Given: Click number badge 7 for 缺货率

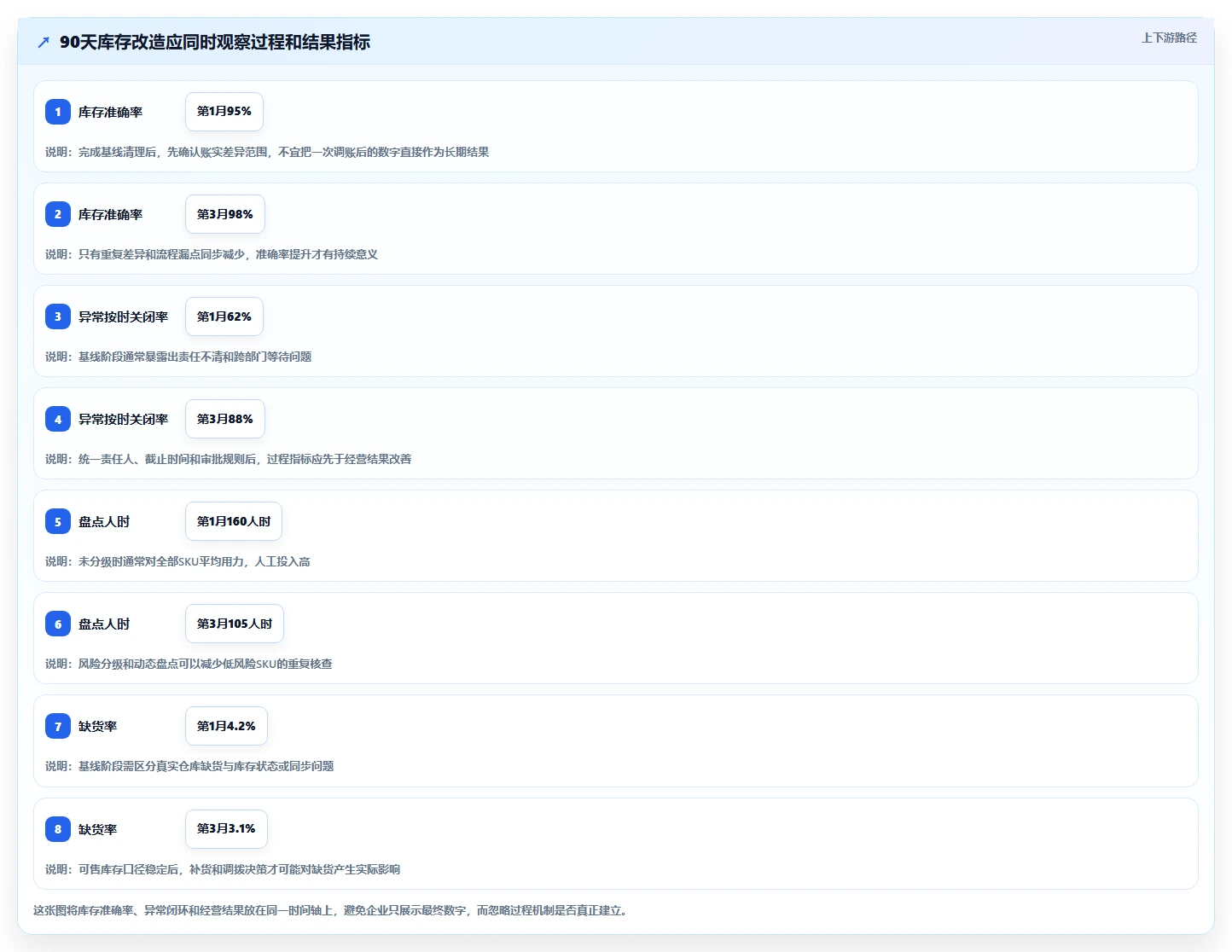Looking at the screenshot, I should [x=58, y=726].
